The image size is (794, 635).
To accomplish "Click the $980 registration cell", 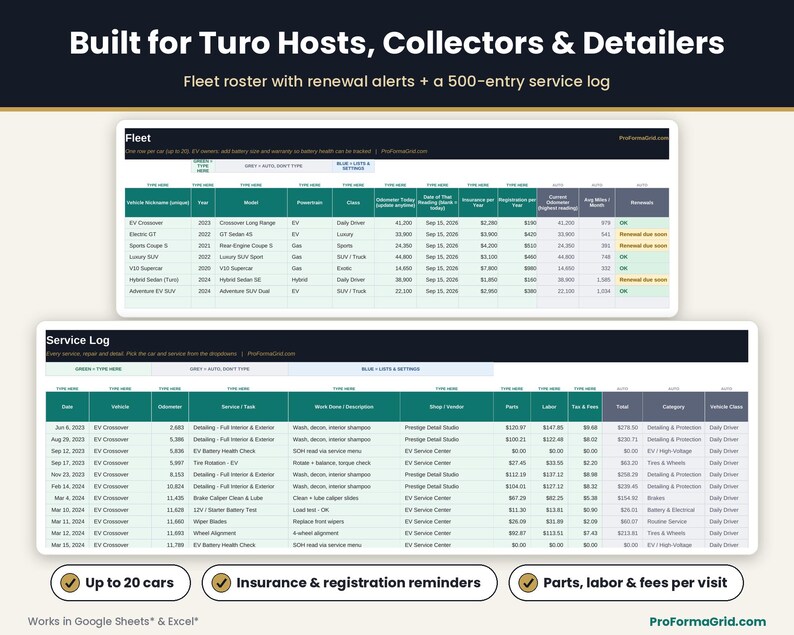I will point(517,268).
